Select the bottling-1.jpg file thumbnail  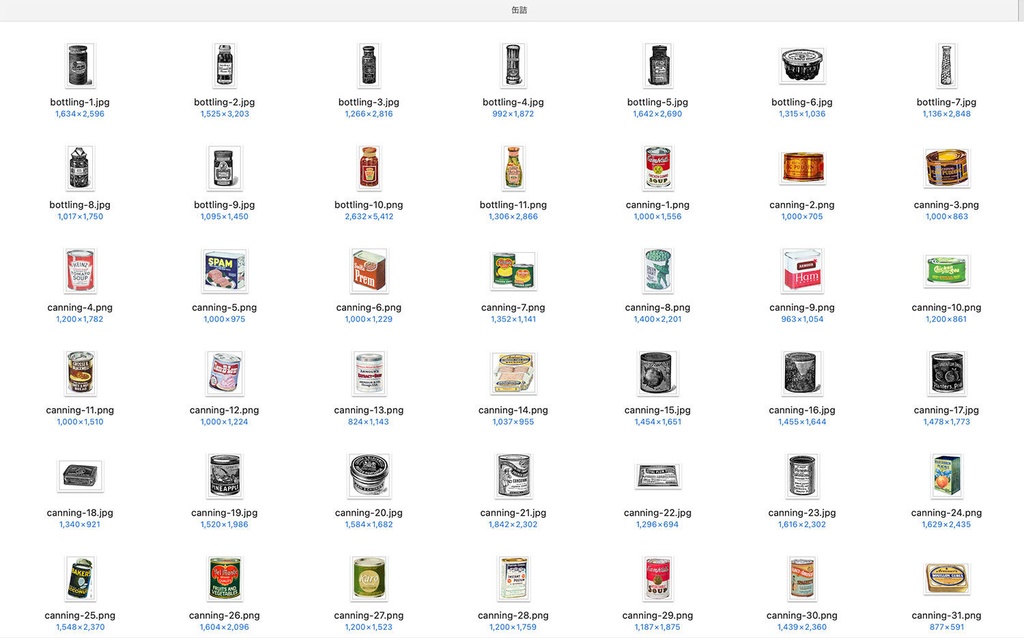(x=80, y=65)
